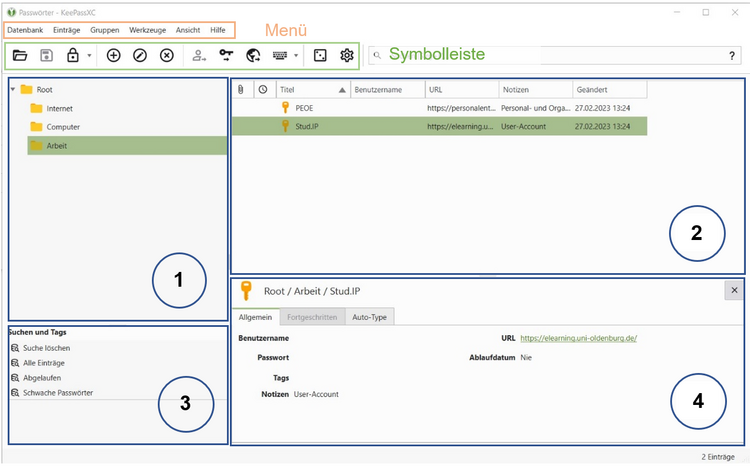
Task: Select the Internet group folder
Action: 52,109
